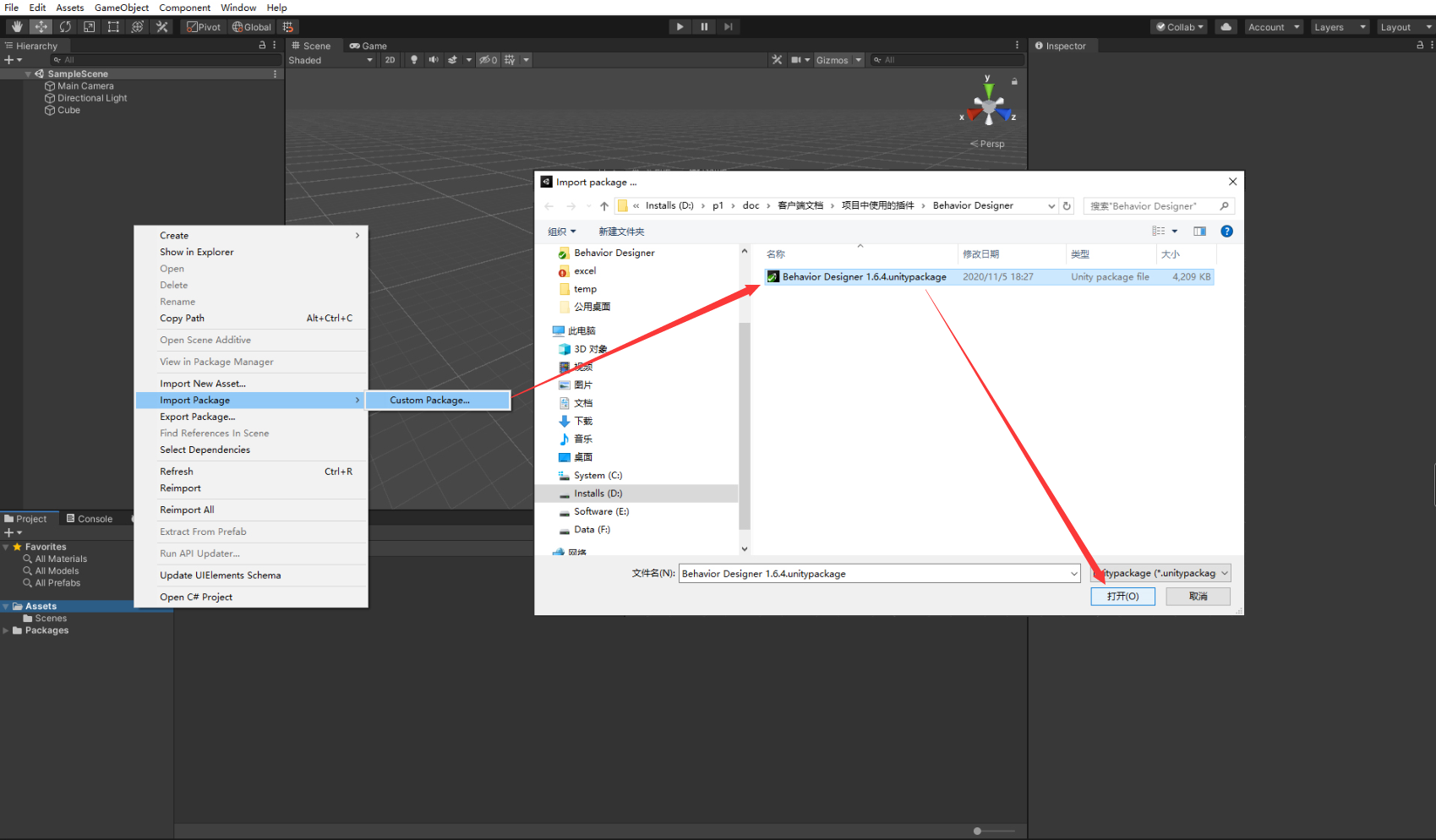Screen dimensions: 1436x840
Task: Expand the Packages folder in Project panel
Action: (x=8, y=630)
